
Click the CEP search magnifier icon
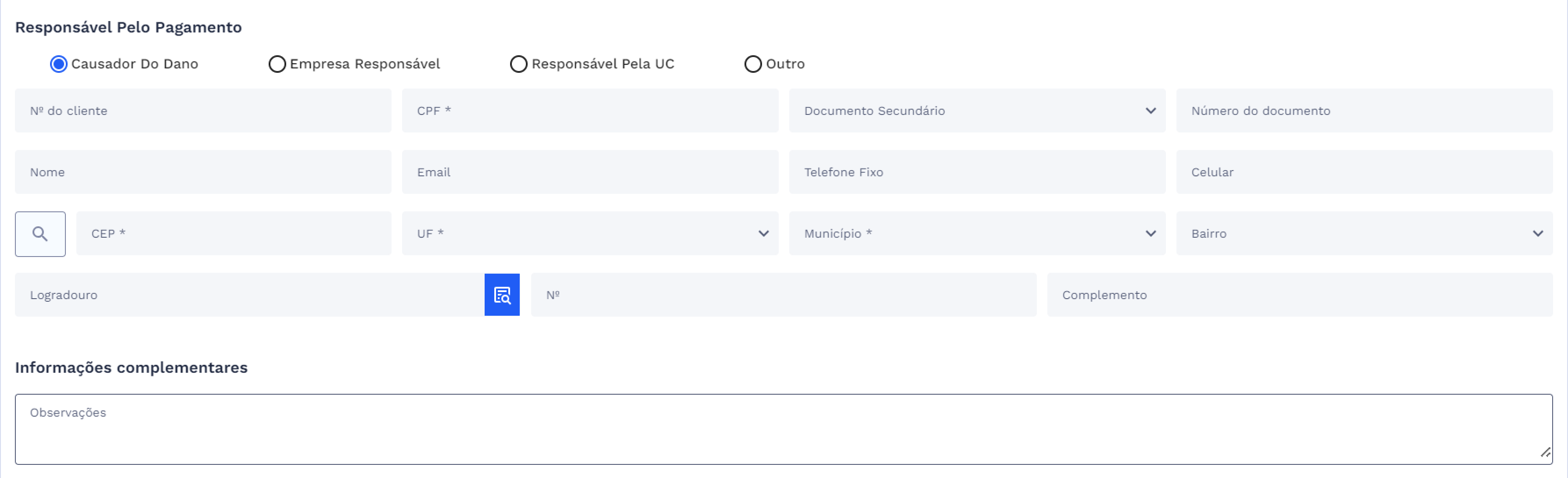(x=40, y=234)
